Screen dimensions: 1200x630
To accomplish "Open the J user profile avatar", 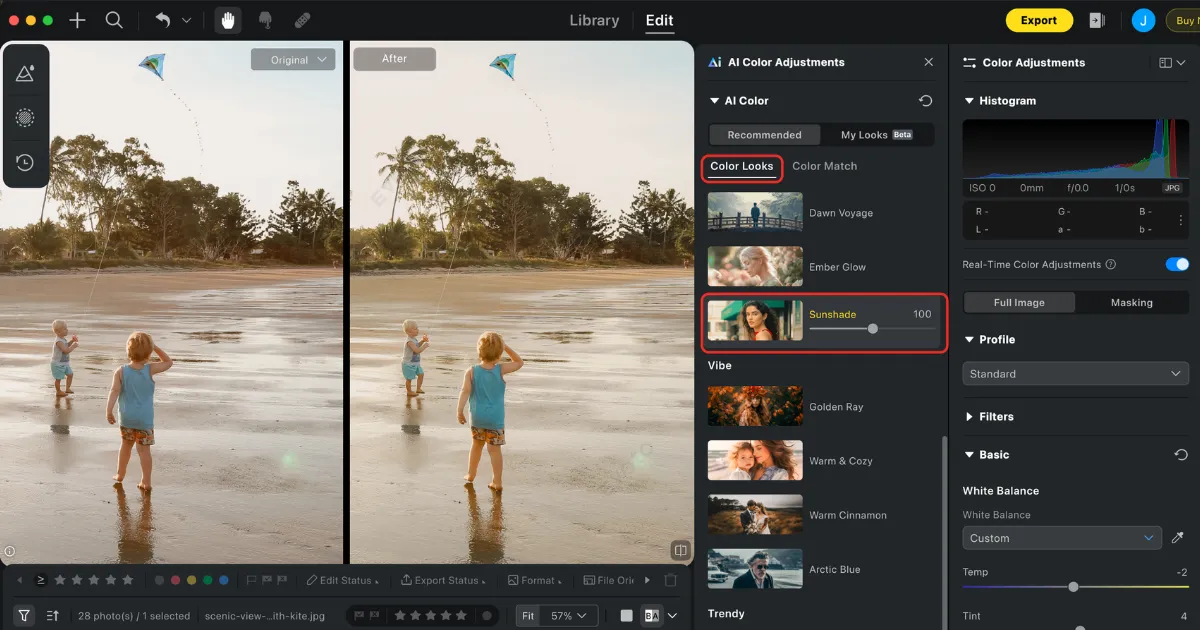I will click(x=1144, y=20).
